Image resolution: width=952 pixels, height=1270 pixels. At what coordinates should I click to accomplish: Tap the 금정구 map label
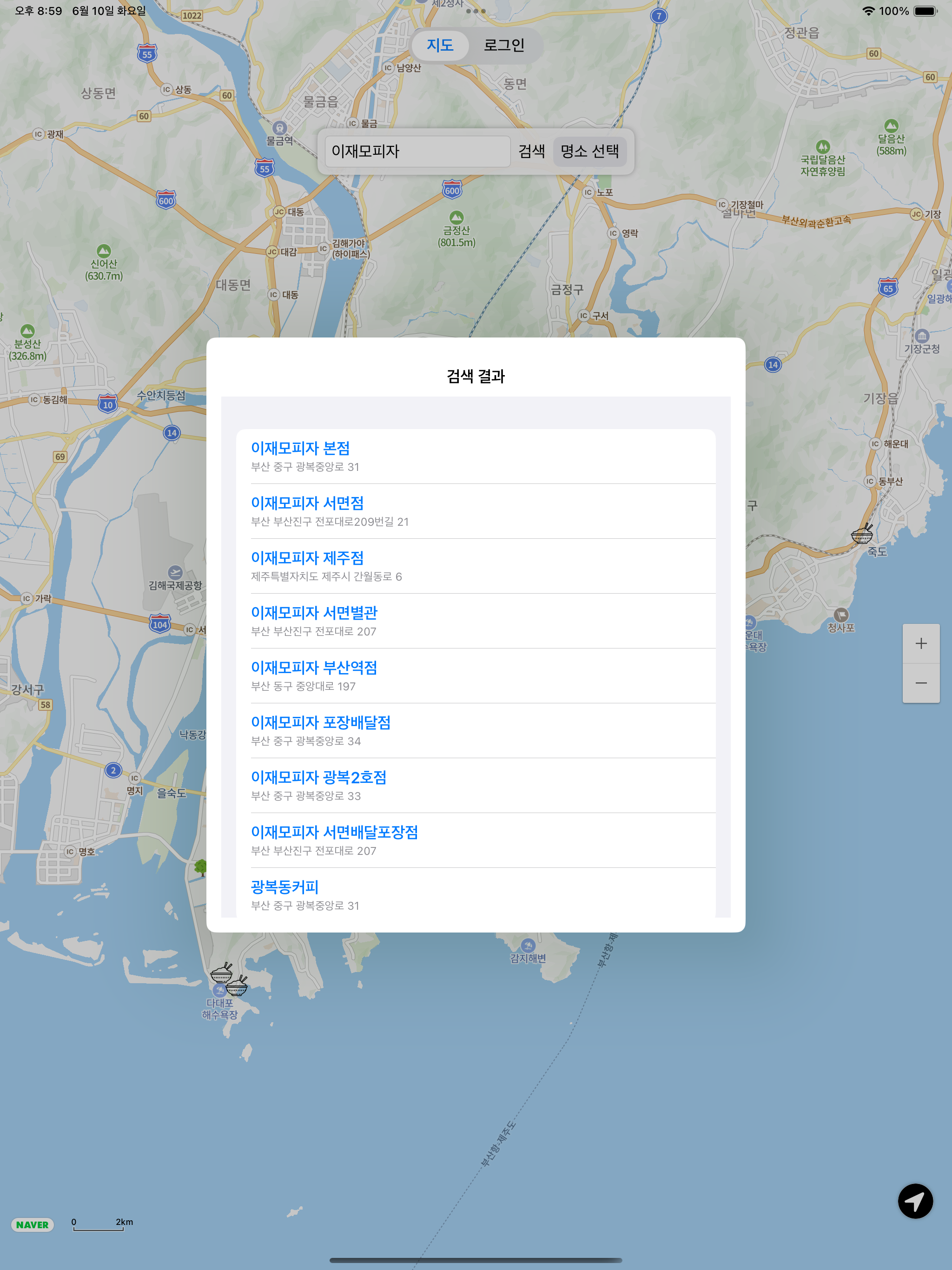[567, 289]
